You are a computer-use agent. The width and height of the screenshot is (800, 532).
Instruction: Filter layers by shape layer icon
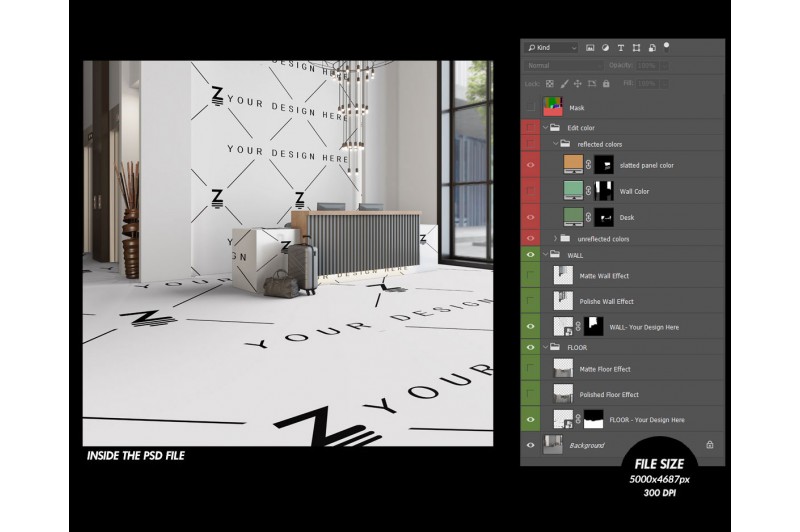click(x=636, y=47)
